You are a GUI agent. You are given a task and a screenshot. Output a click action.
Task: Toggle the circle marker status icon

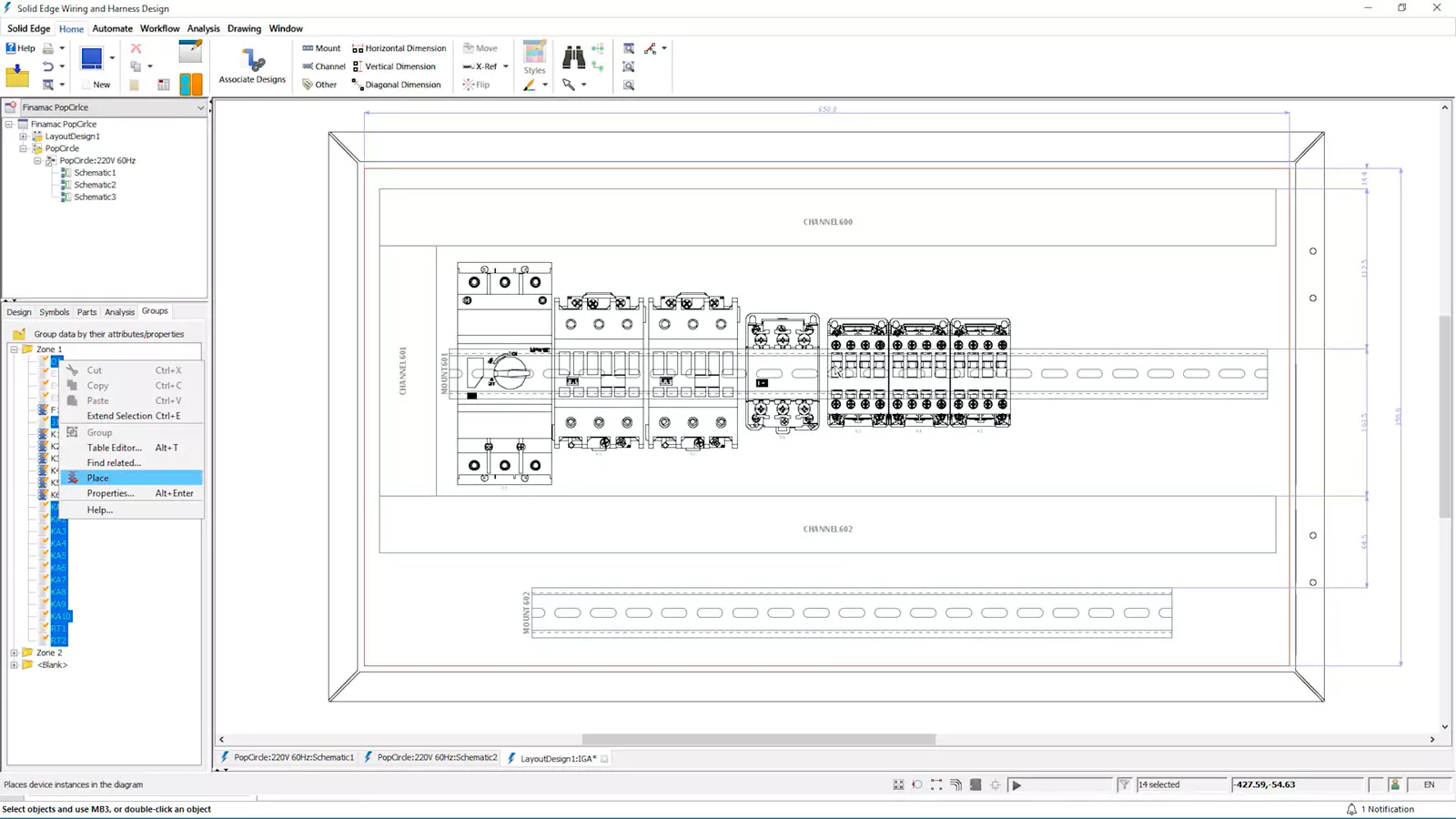pos(917,784)
